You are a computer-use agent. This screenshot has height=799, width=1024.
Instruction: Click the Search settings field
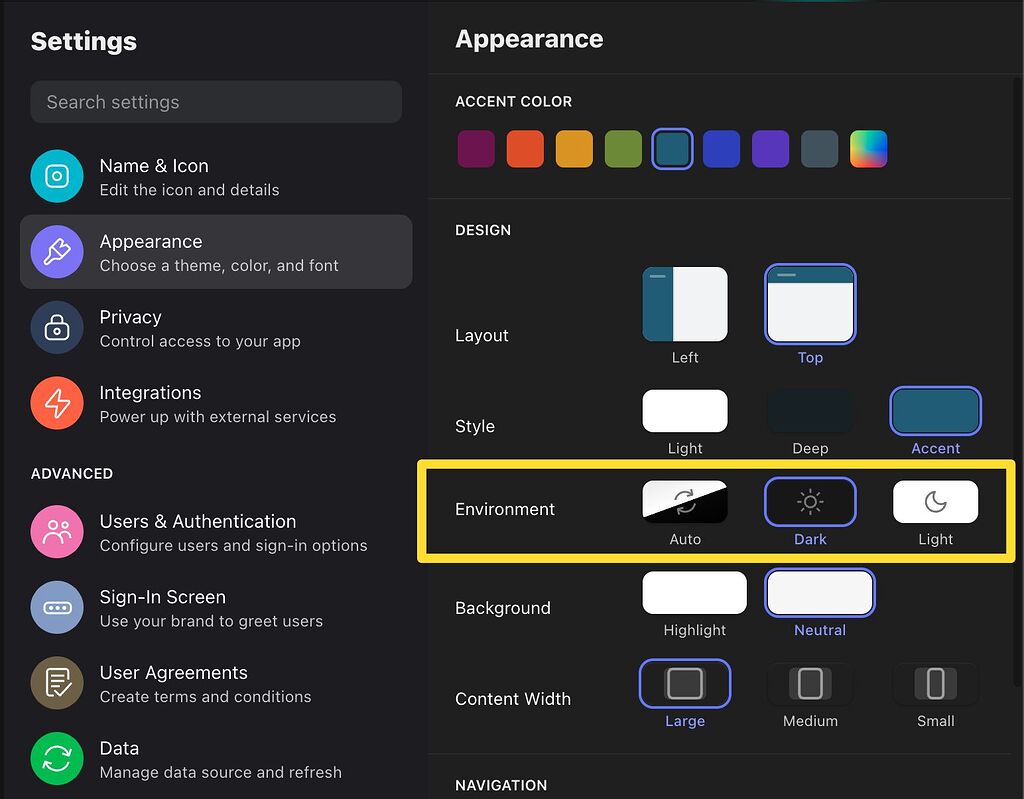[216, 101]
